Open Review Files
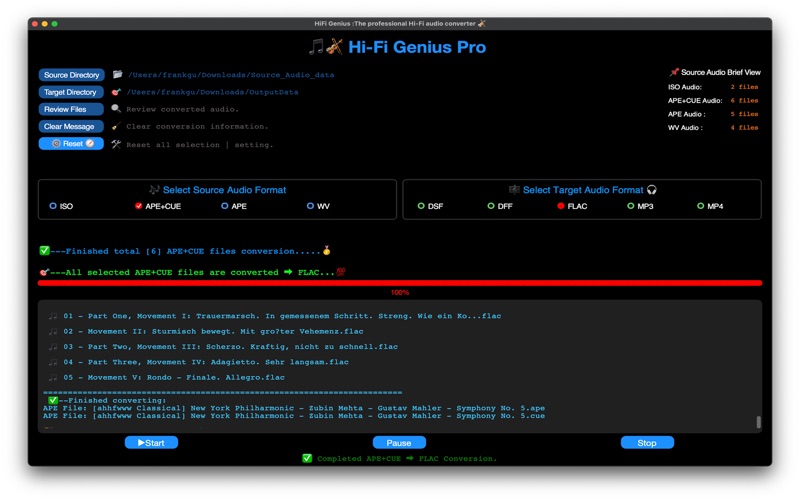 [71, 109]
